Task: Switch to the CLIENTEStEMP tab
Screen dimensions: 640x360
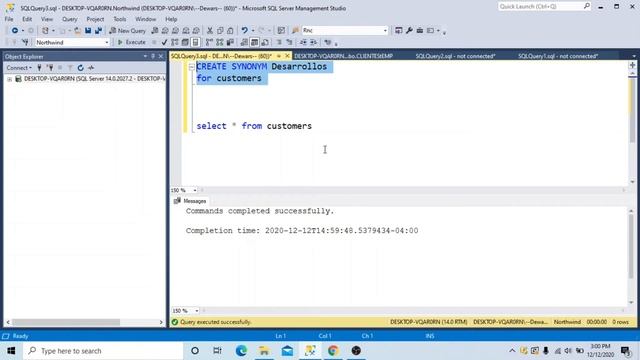Action: click(x=343, y=56)
